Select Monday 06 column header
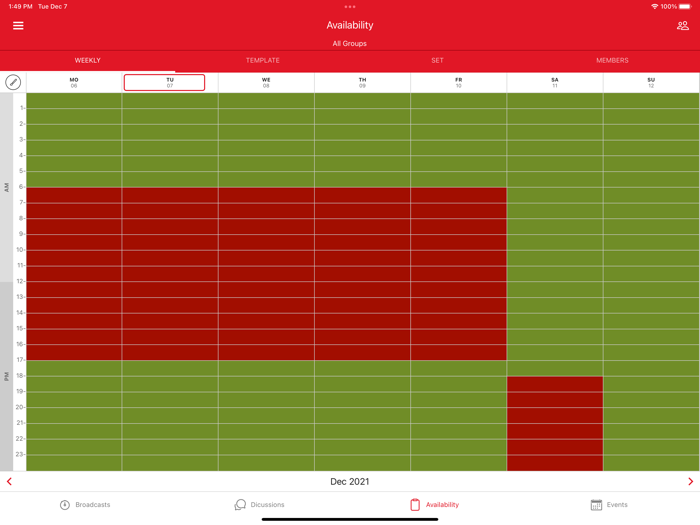This screenshot has width=700, height=525. point(74,83)
